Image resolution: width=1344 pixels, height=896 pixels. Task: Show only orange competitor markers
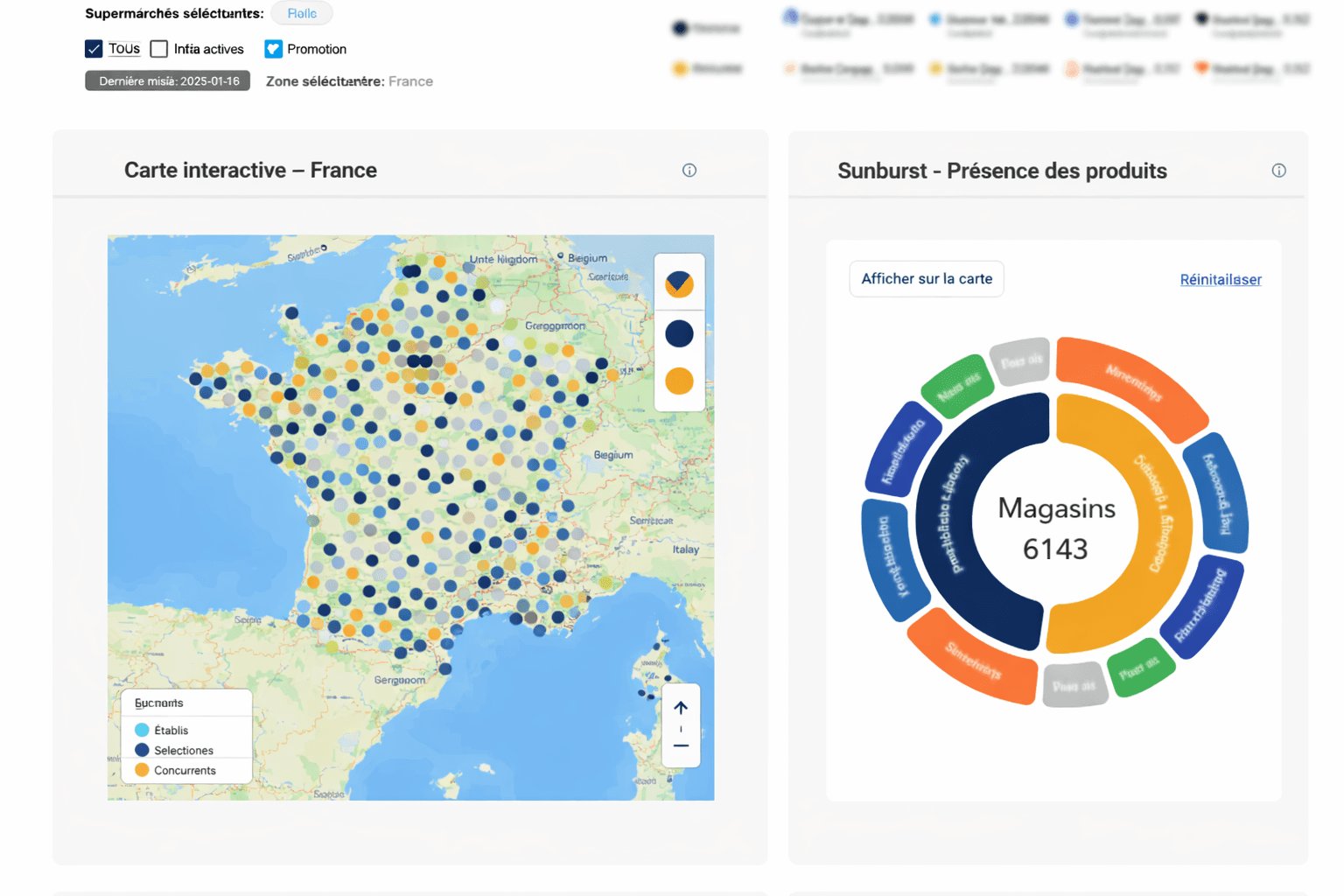click(680, 381)
